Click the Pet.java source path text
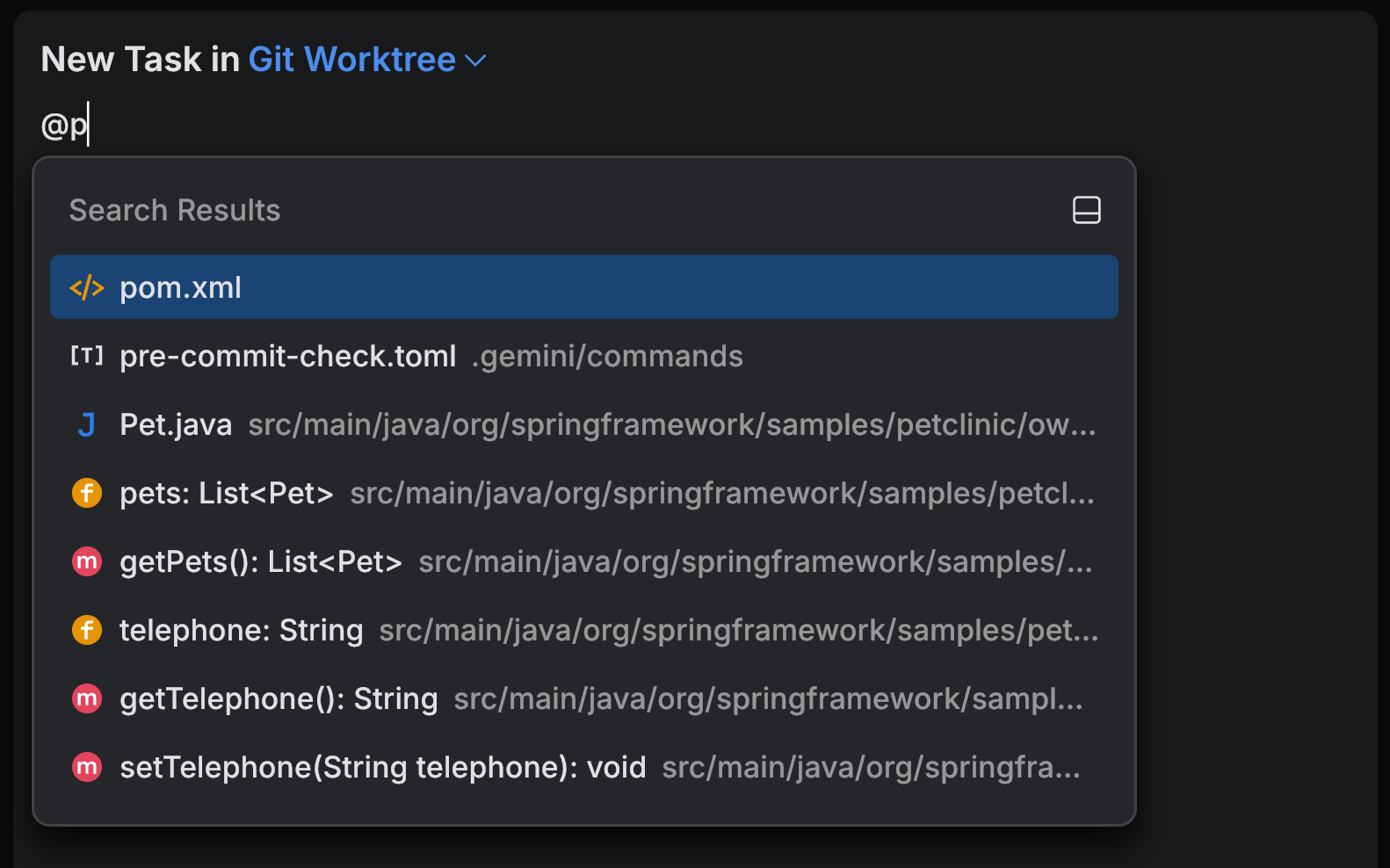The image size is (1390, 868). click(x=672, y=425)
